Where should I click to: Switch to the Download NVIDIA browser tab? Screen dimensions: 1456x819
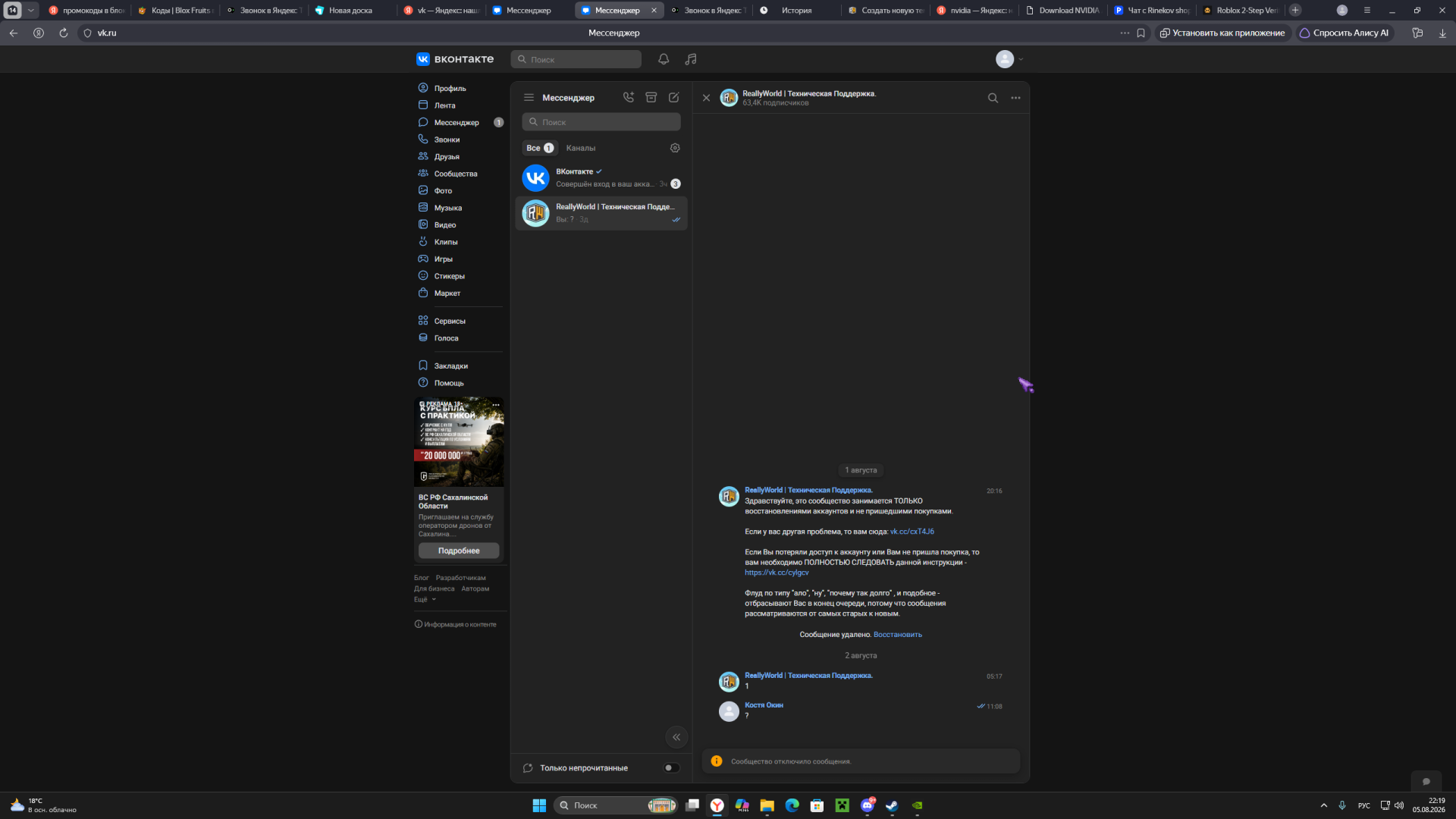[x=1062, y=11]
